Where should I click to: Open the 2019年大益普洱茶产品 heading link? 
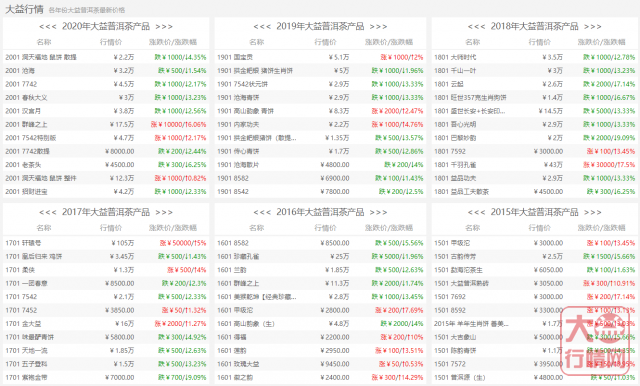pyautogui.click(x=320, y=27)
